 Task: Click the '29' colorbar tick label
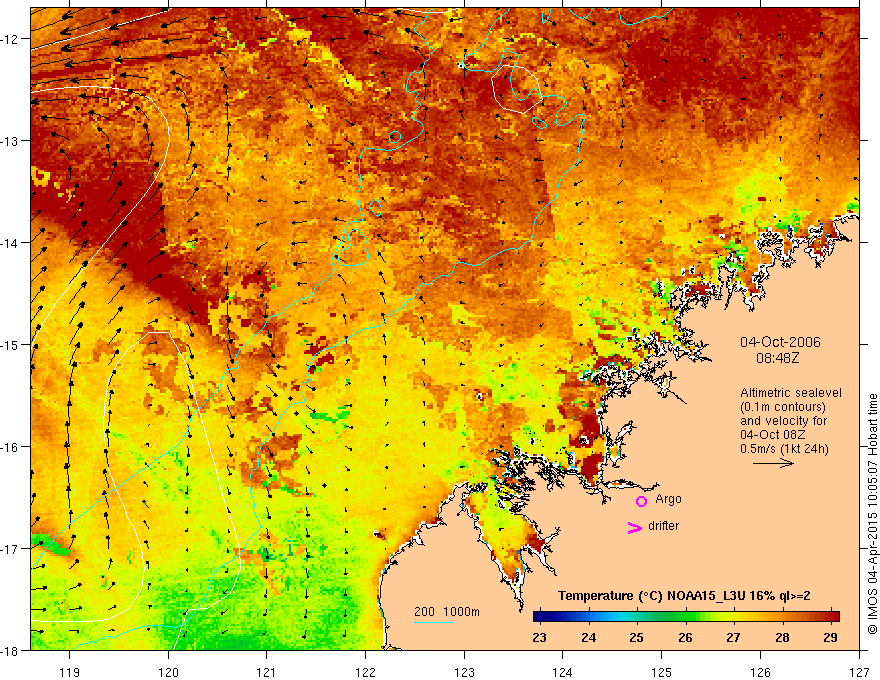point(831,637)
